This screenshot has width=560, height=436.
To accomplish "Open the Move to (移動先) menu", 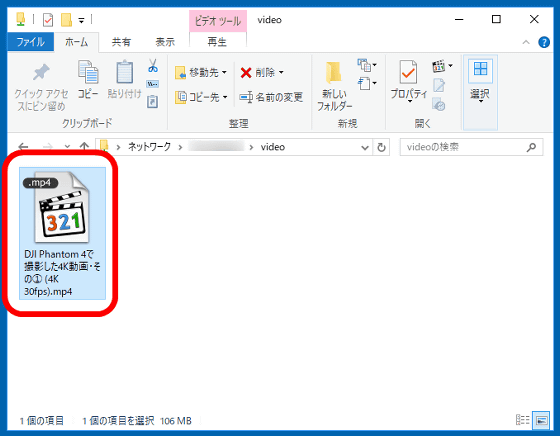I will tap(201, 72).
